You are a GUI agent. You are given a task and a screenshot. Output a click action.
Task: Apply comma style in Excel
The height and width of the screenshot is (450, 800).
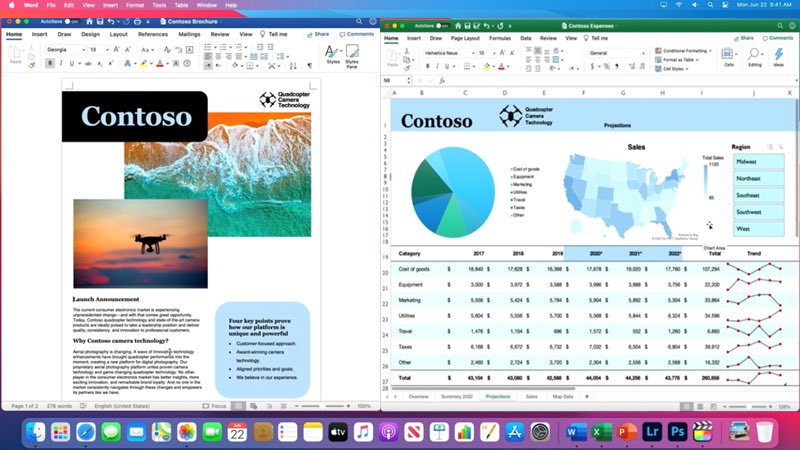(617, 66)
